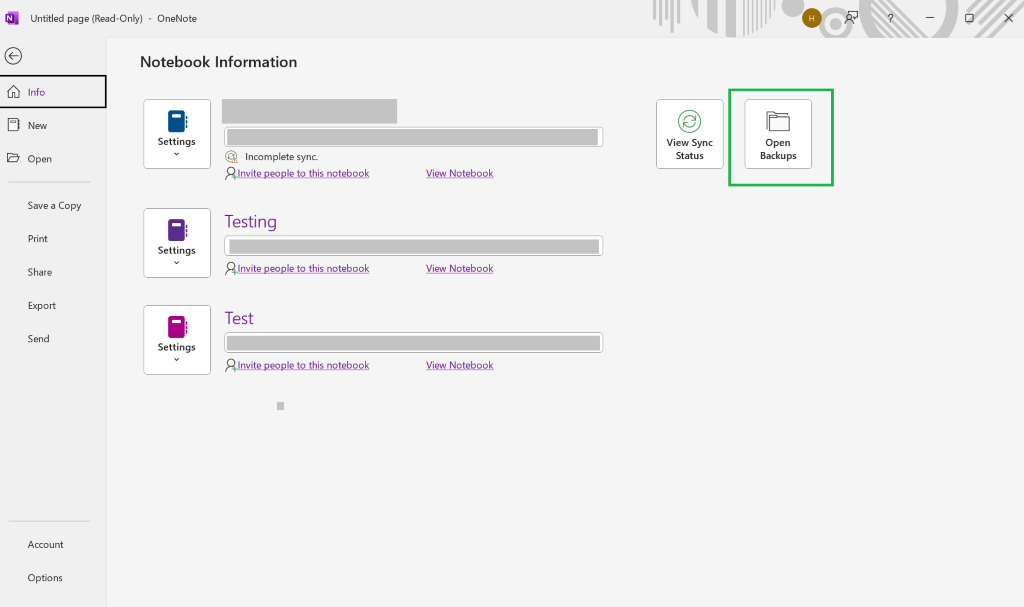Click the Open Backups folder icon
This screenshot has height=607, width=1024.
(x=778, y=122)
